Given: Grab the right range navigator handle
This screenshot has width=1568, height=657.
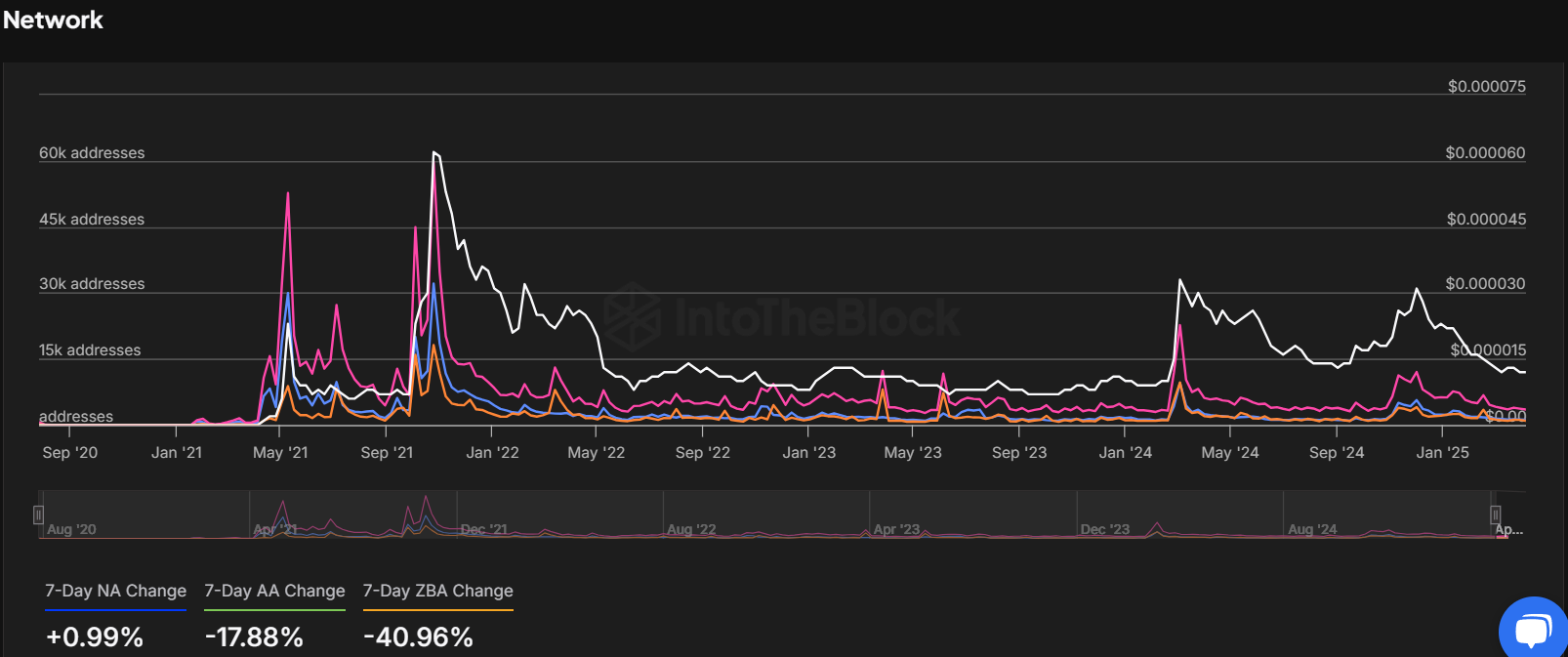Looking at the screenshot, I should click(1495, 514).
